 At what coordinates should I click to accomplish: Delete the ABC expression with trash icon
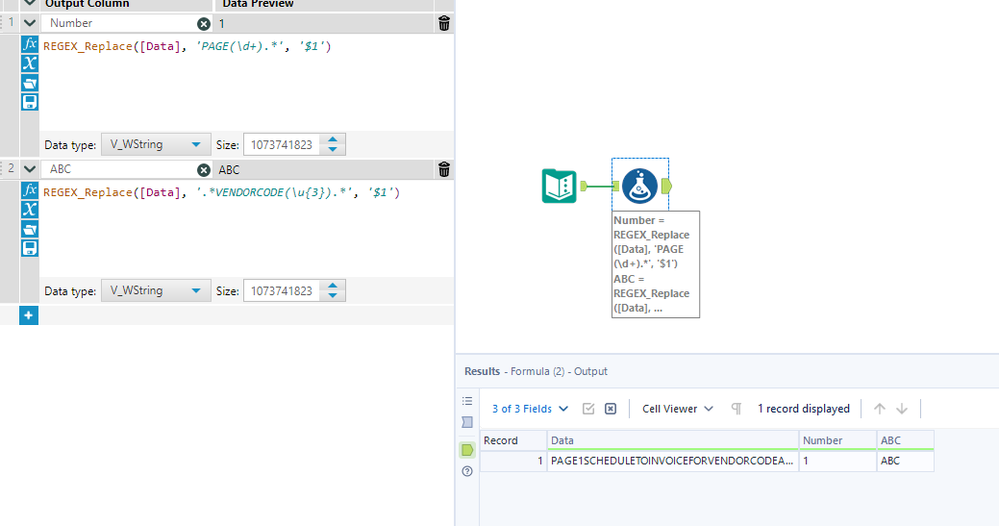click(x=444, y=169)
